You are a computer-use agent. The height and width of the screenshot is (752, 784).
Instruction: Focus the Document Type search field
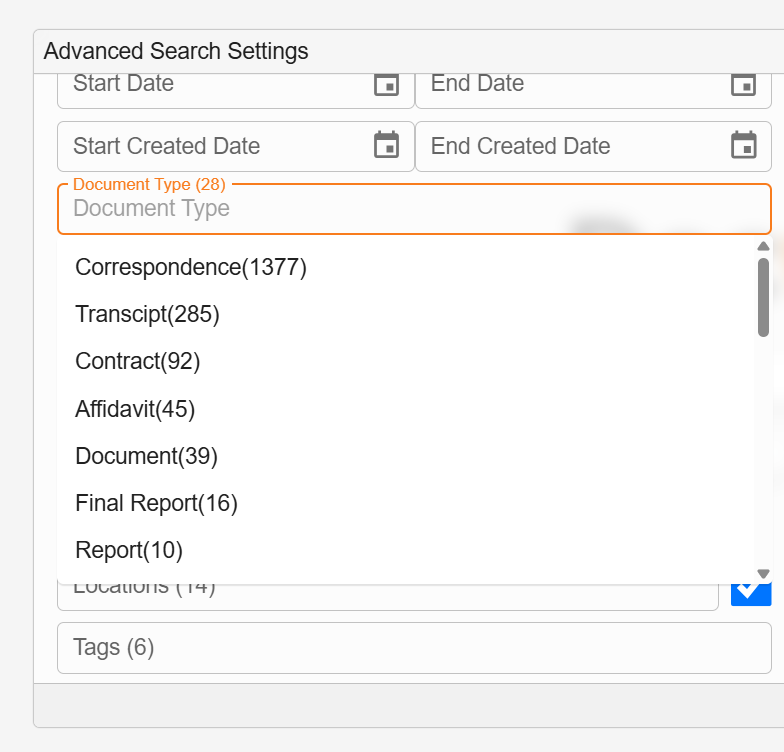pos(400,209)
